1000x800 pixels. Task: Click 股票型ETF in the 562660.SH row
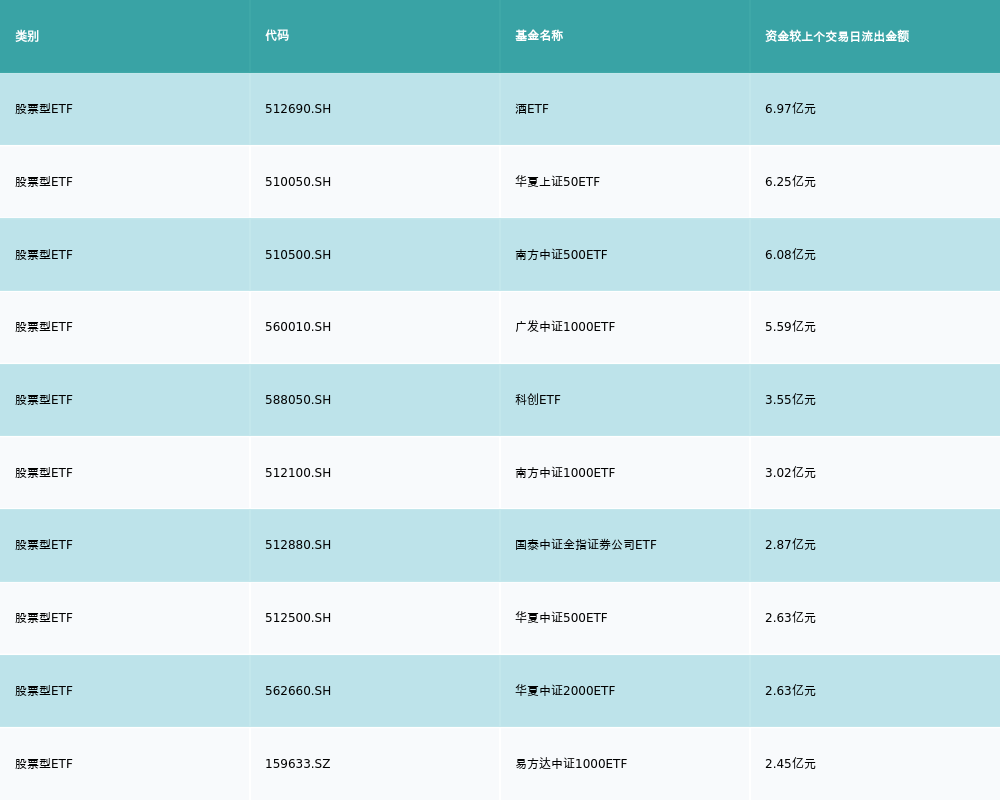[x=44, y=692]
